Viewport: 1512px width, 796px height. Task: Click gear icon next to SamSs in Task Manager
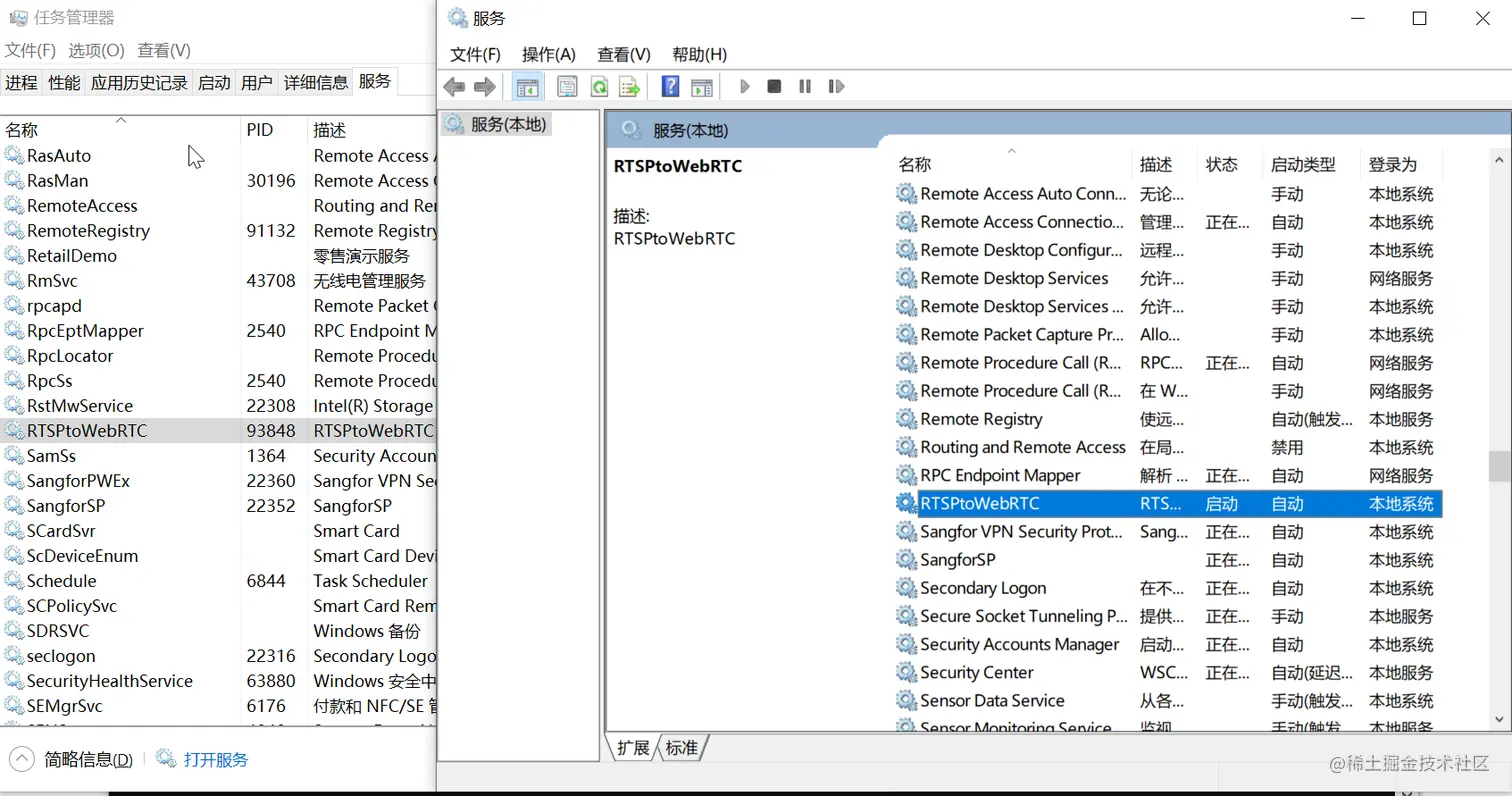pos(13,456)
